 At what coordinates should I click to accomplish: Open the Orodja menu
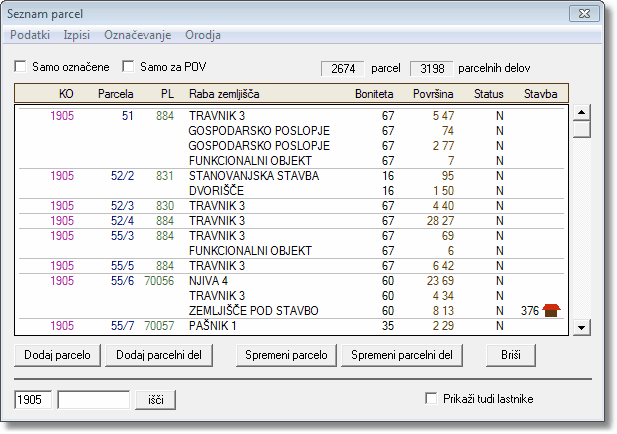pyautogui.click(x=202, y=35)
